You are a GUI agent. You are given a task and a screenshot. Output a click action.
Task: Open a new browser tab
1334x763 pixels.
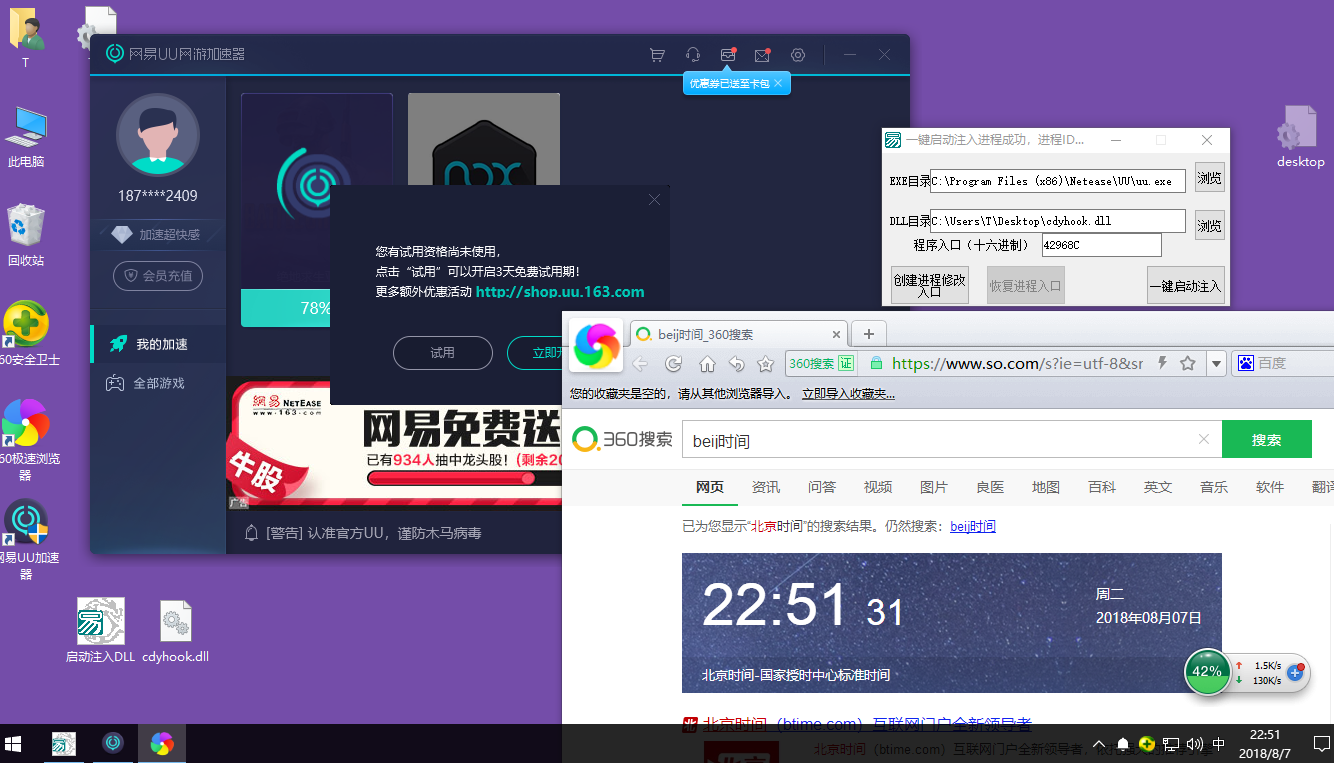(869, 334)
